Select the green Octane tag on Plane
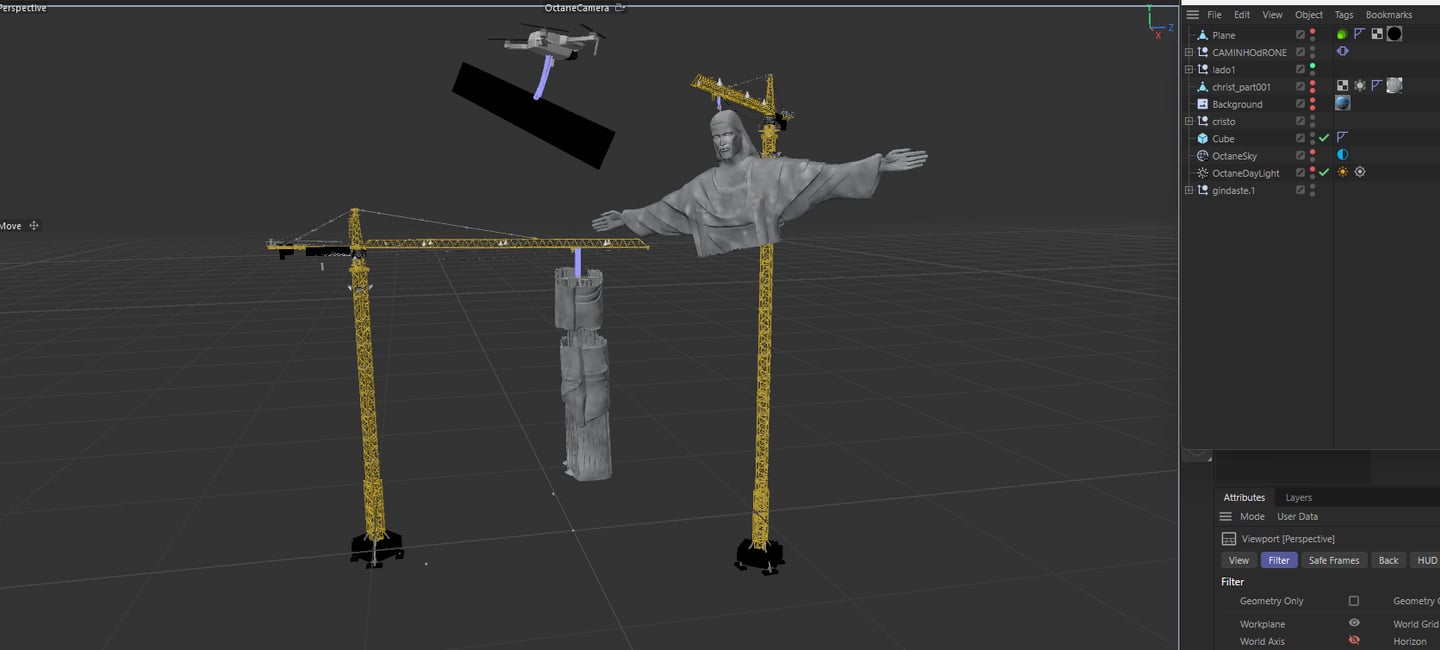Screen dimensions: 1440x650 click(1342, 34)
